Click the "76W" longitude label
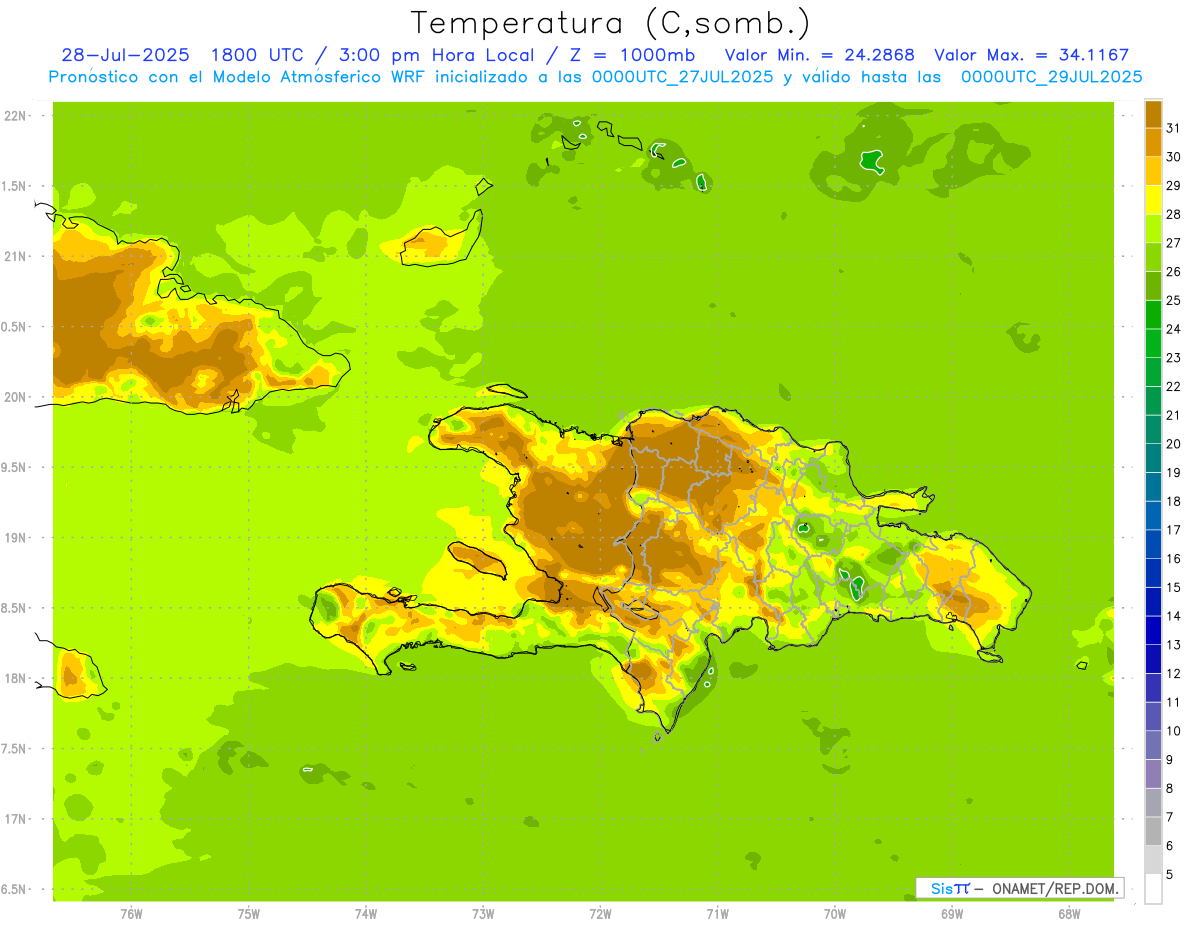 tap(131, 913)
